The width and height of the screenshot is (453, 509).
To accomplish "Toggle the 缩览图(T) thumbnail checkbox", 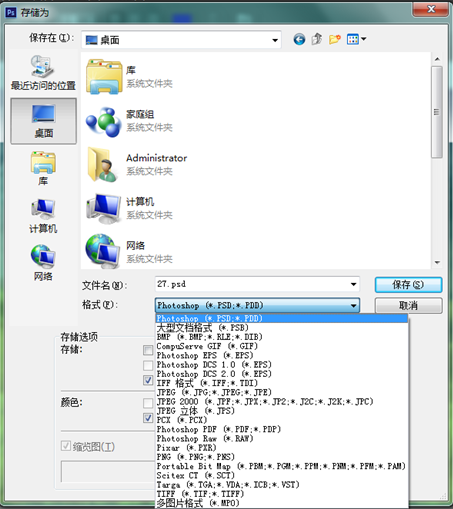I will (66, 446).
